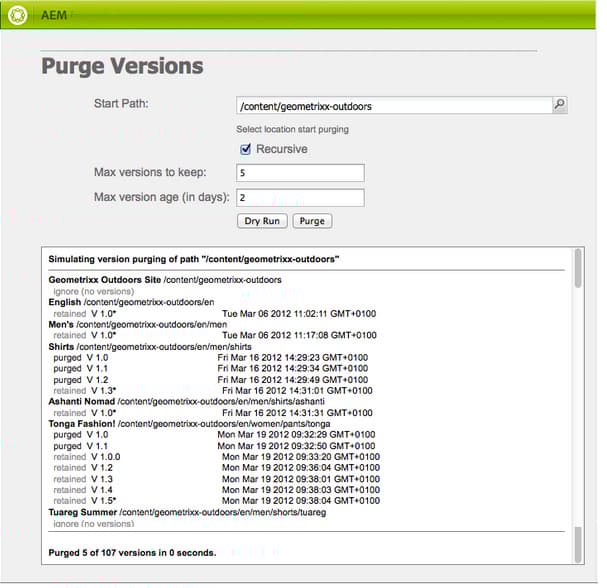Click Men's retained timestamp 11:17:08
Image resolution: width=607 pixels, height=588 pixels.
pyautogui.click(x=299, y=335)
